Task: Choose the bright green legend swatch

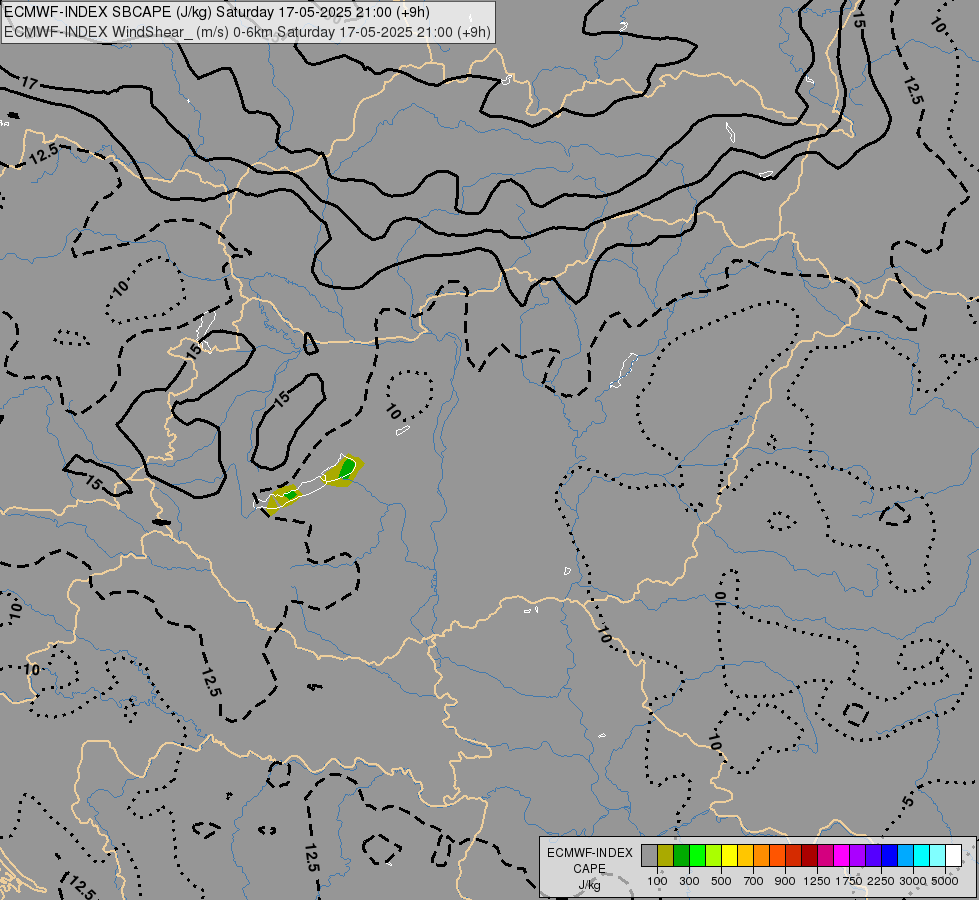Action: click(x=697, y=855)
